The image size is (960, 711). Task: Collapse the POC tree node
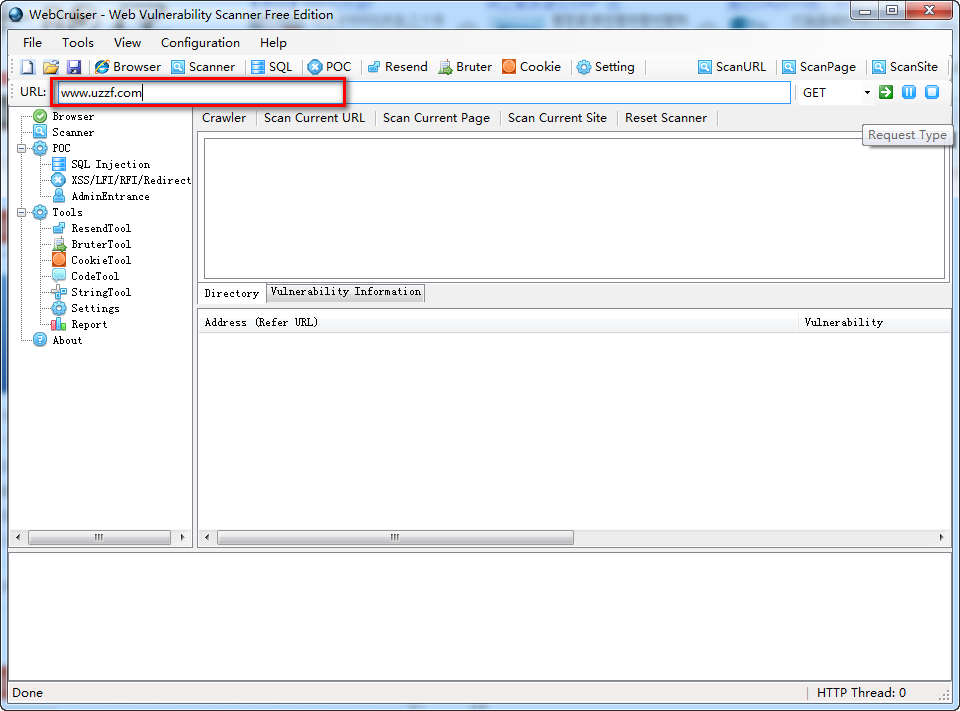click(22, 148)
